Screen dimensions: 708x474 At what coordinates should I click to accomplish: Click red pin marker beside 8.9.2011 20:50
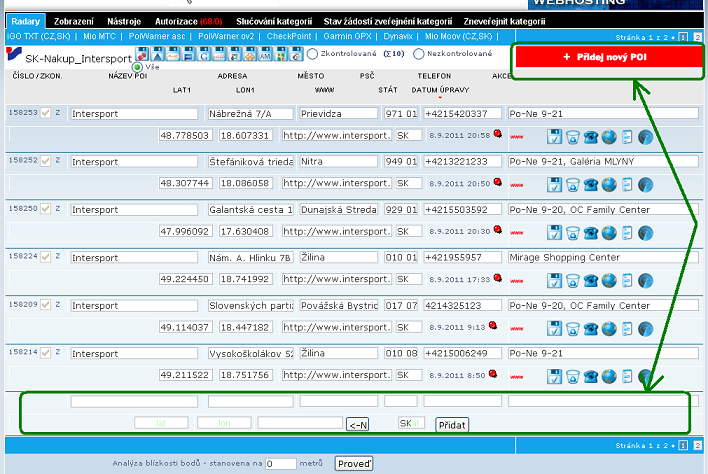point(497,182)
